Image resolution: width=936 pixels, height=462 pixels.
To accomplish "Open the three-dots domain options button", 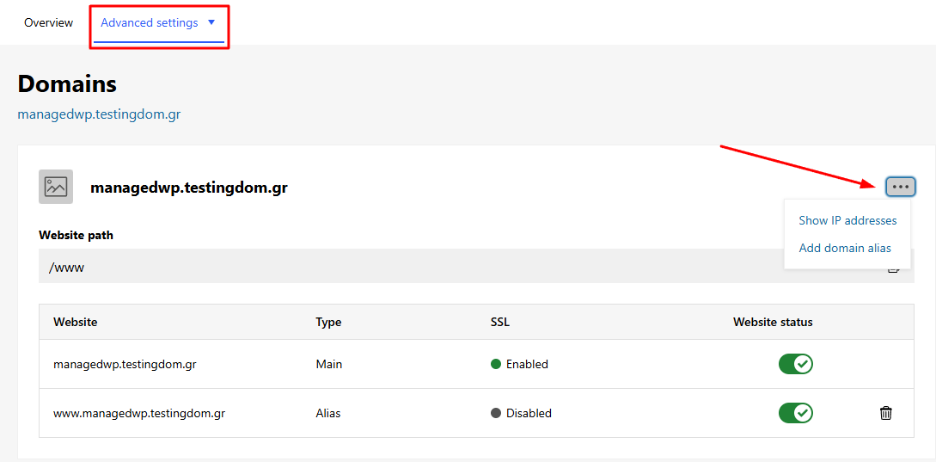I will pos(900,187).
